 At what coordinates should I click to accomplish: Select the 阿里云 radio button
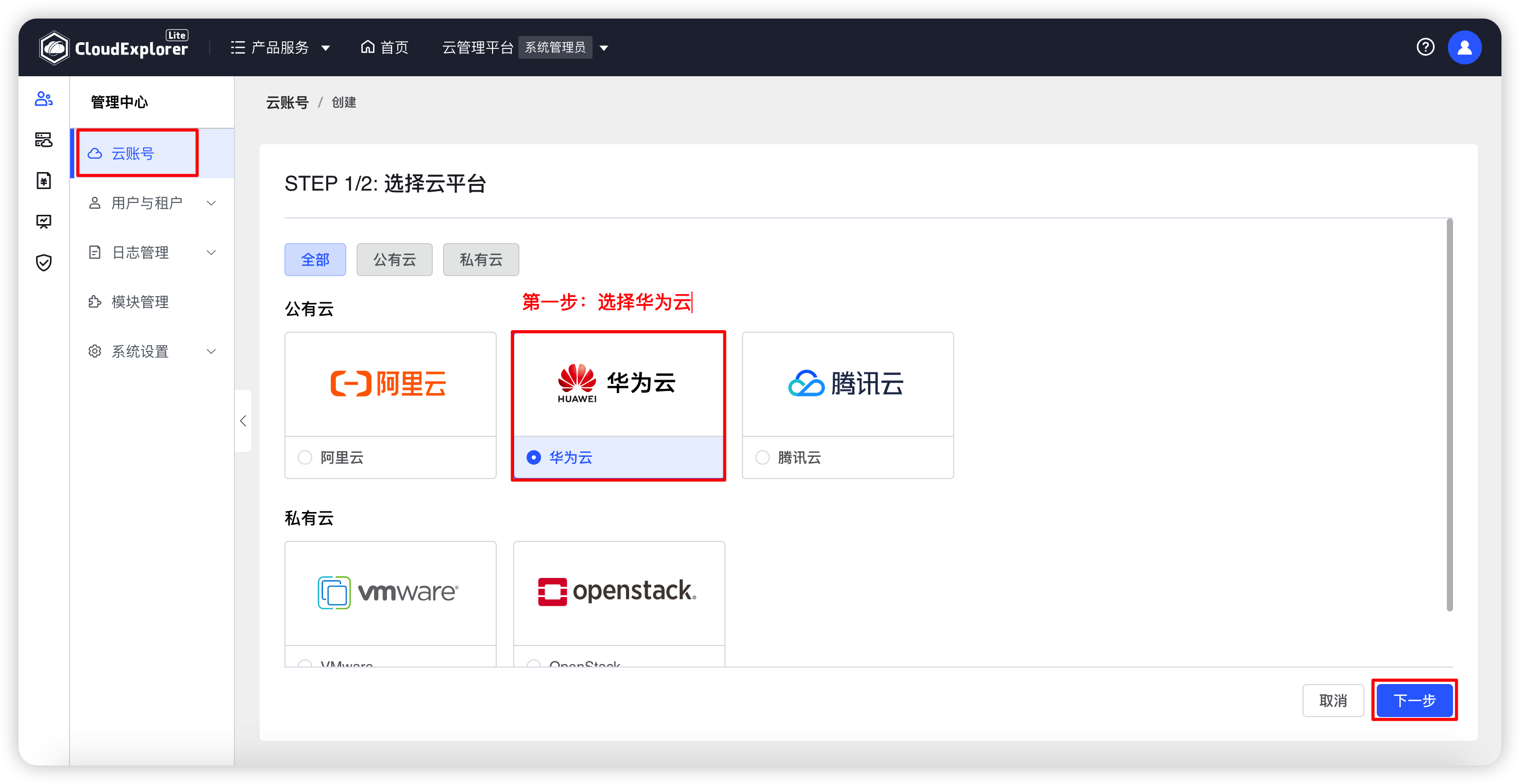(305, 457)
